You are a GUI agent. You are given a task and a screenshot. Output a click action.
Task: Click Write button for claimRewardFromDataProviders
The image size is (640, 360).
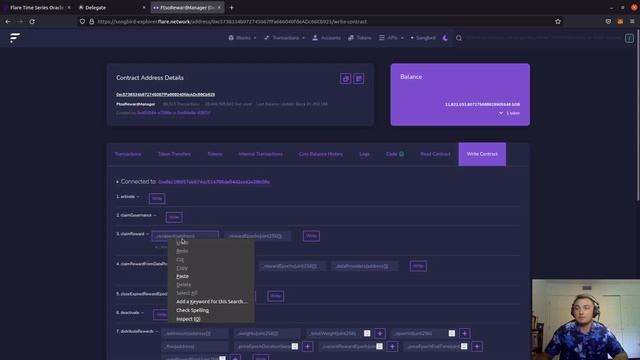point(418,266)
